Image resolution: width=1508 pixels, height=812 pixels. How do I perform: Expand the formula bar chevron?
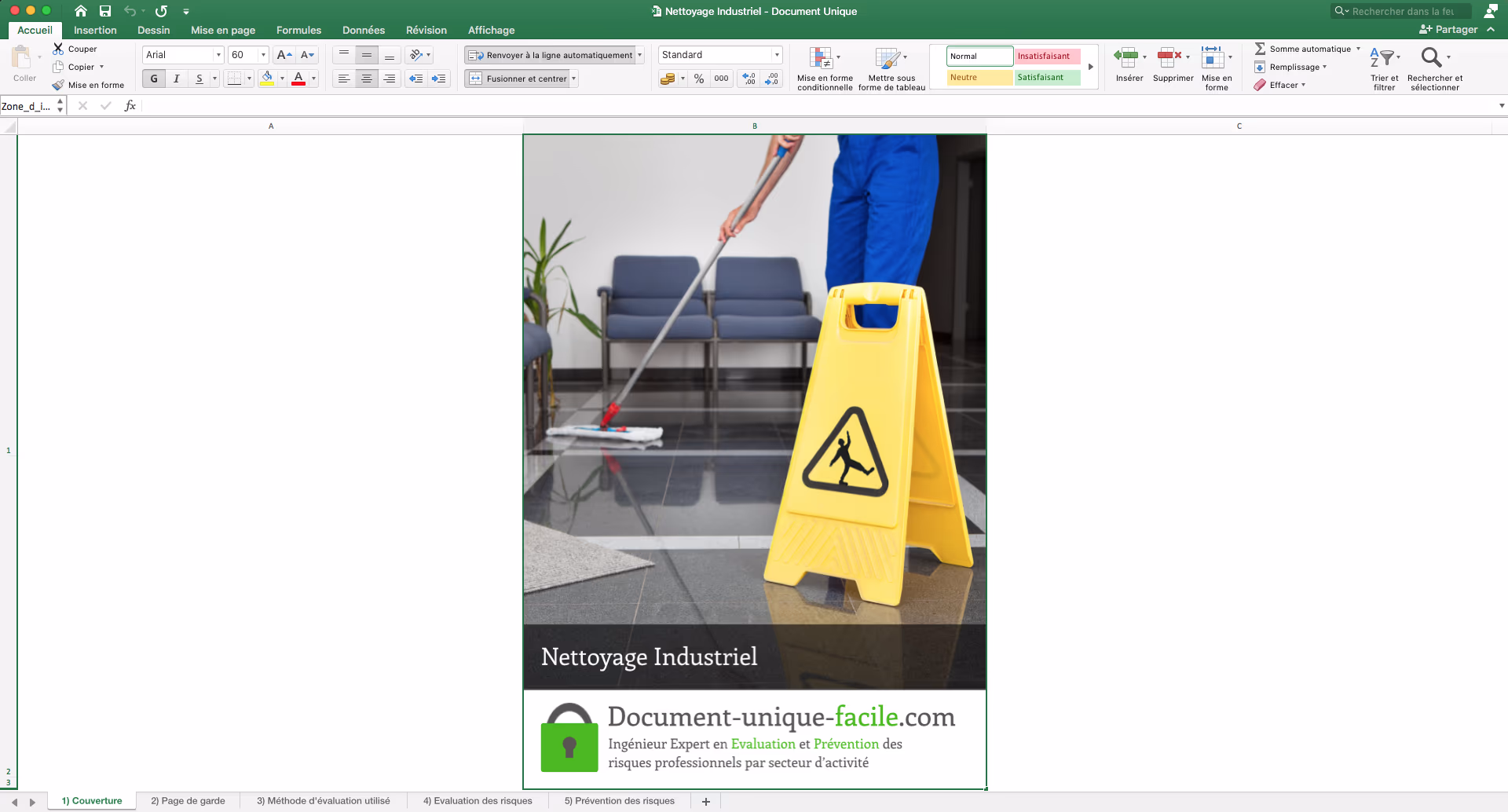click(1501, 106)
